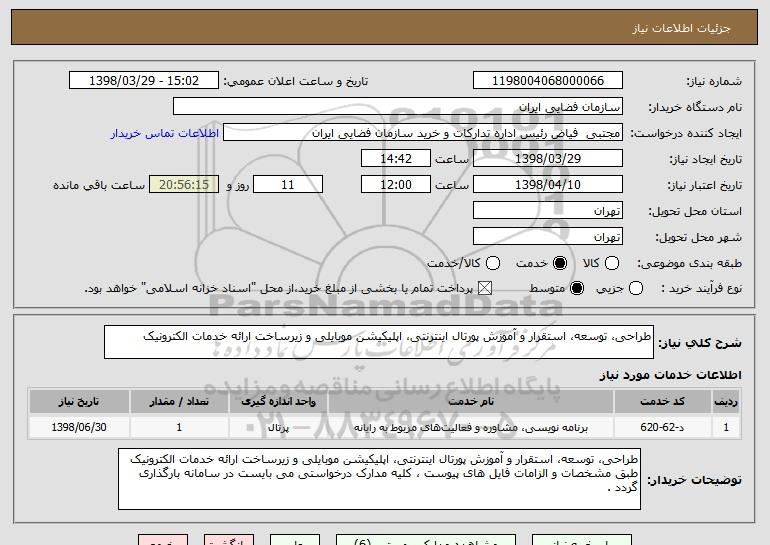The image size is (770, 545).
Task: Click the delivery city field تهران
Action: click(548, 237)
